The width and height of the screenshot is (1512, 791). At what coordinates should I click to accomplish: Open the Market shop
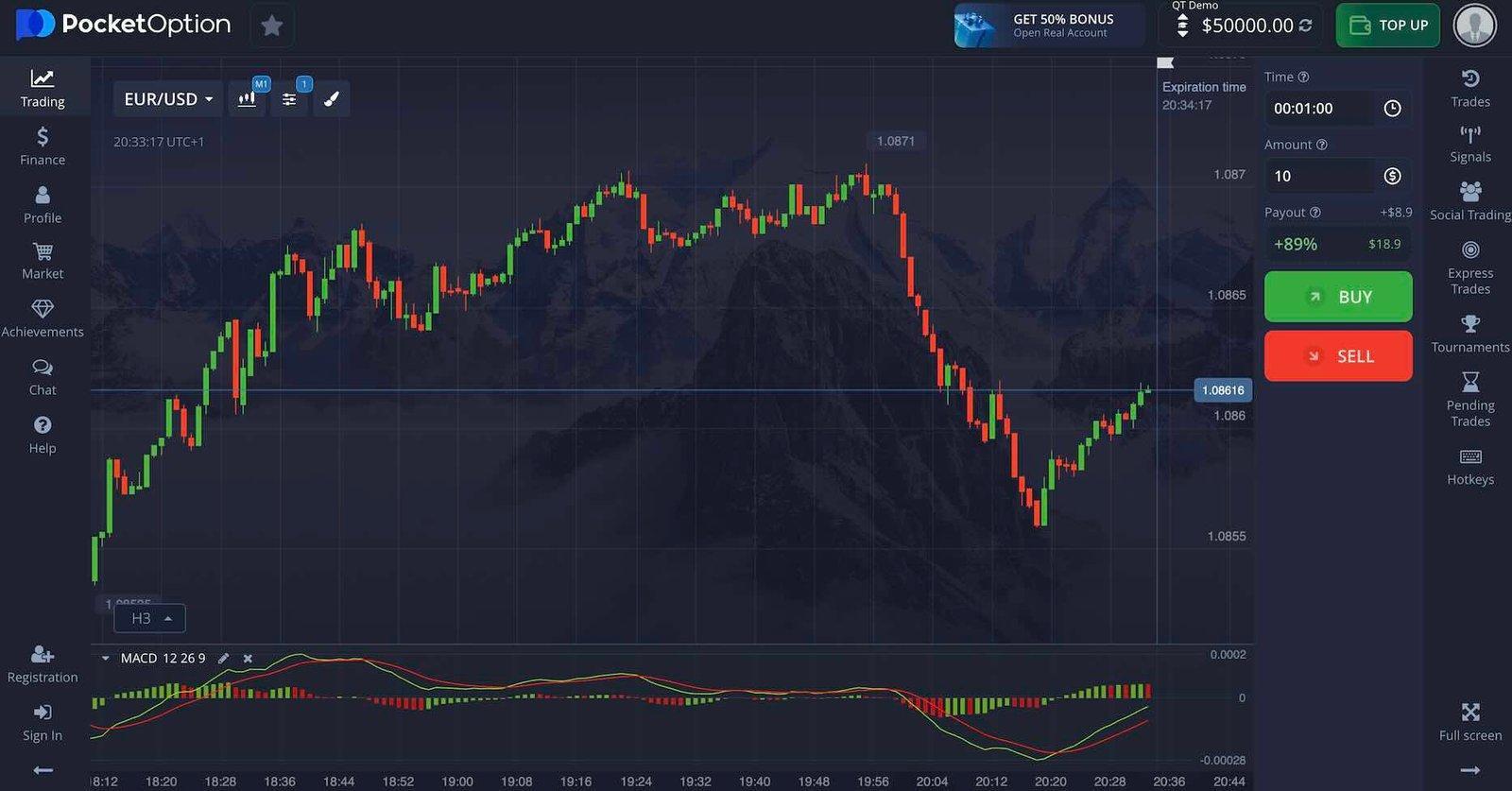click(x=43, y=262)
